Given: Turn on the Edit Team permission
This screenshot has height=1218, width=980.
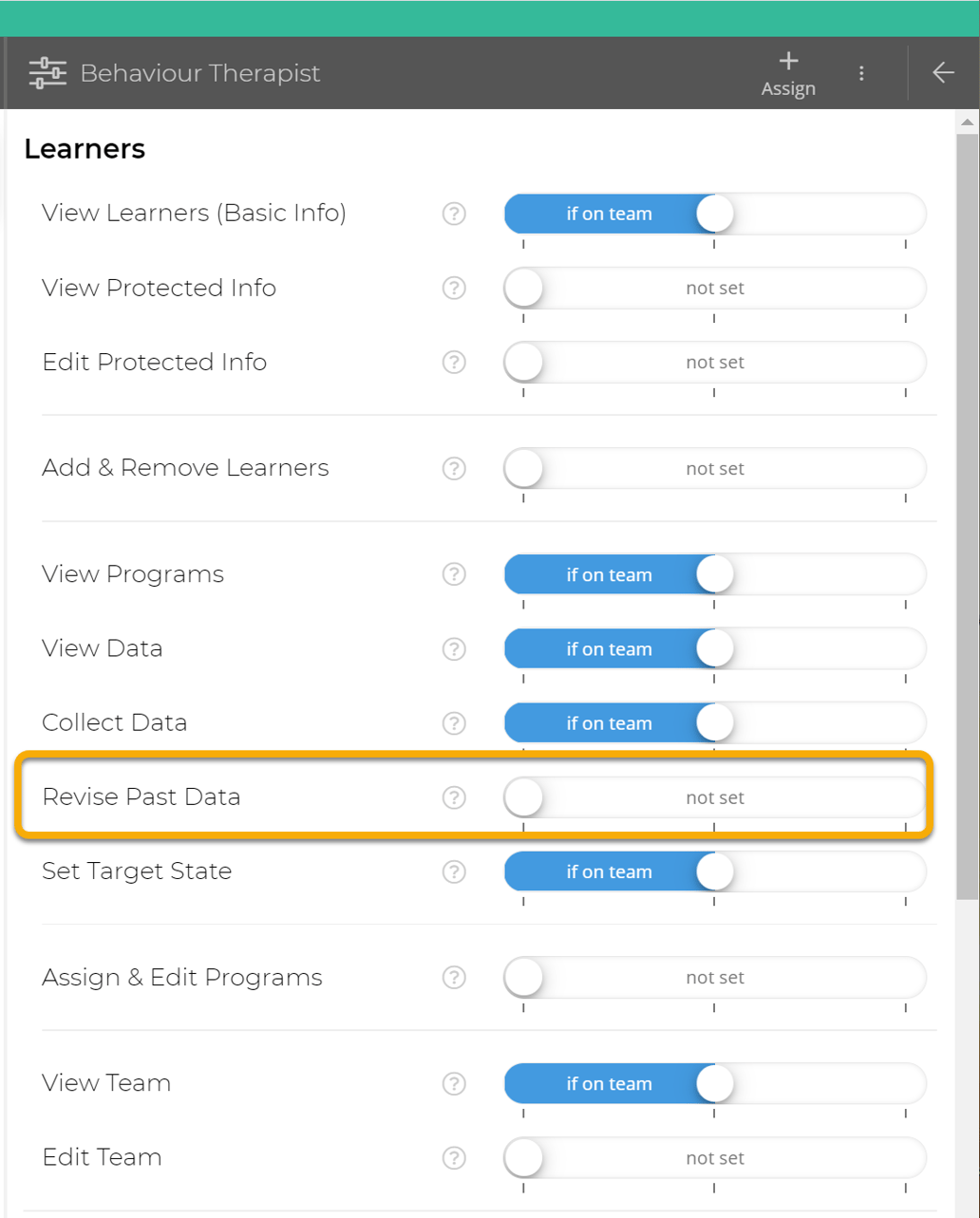Looking at the screenshot, I should point(715,1157).
